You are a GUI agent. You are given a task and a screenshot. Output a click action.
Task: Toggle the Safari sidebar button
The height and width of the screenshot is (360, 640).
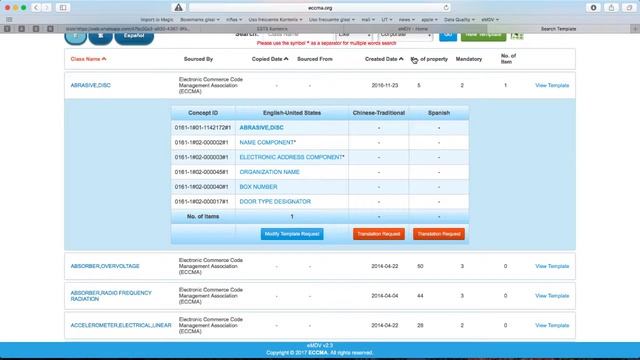pyautogui.click(x=63, y=7)
